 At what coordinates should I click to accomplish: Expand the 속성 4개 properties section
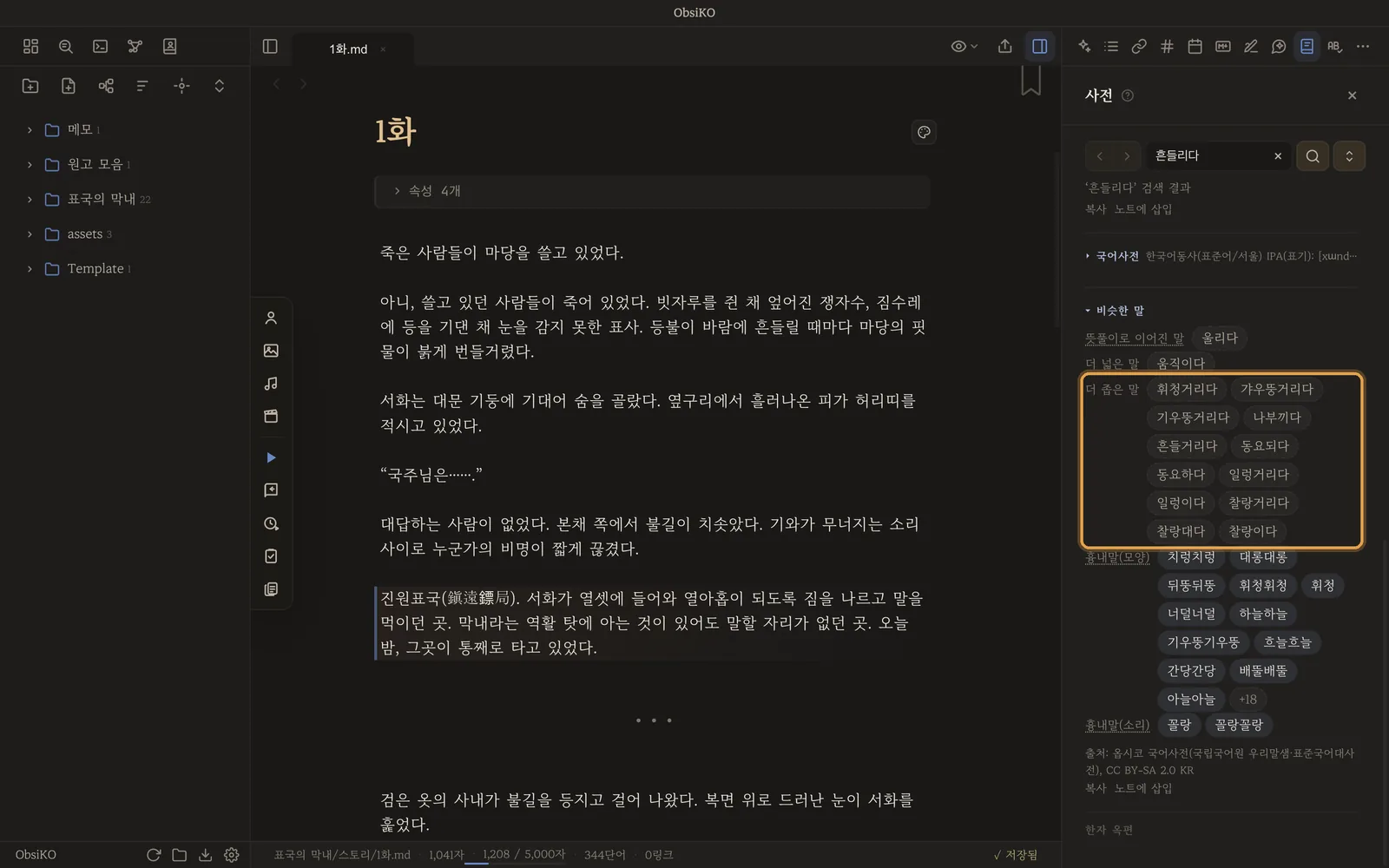coord(651,191)
